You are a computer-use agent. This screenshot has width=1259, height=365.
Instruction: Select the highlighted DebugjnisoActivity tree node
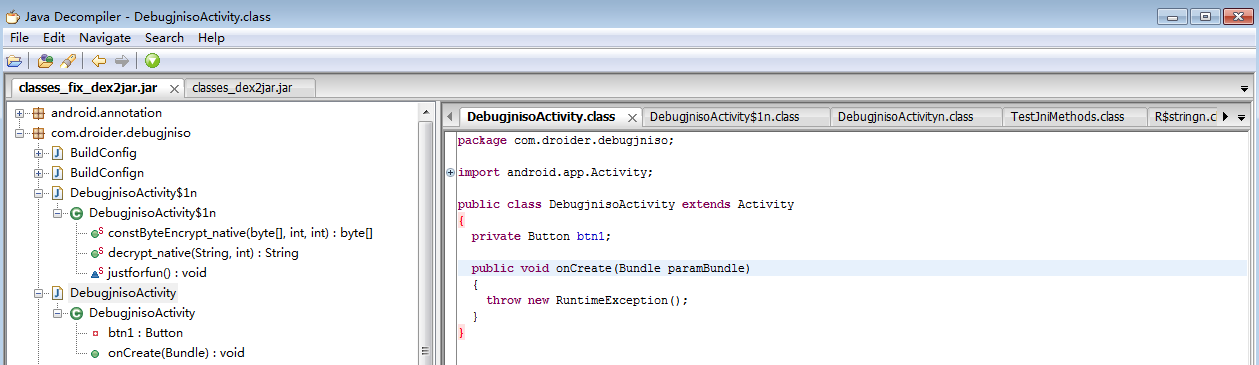(x=123, y=293)
